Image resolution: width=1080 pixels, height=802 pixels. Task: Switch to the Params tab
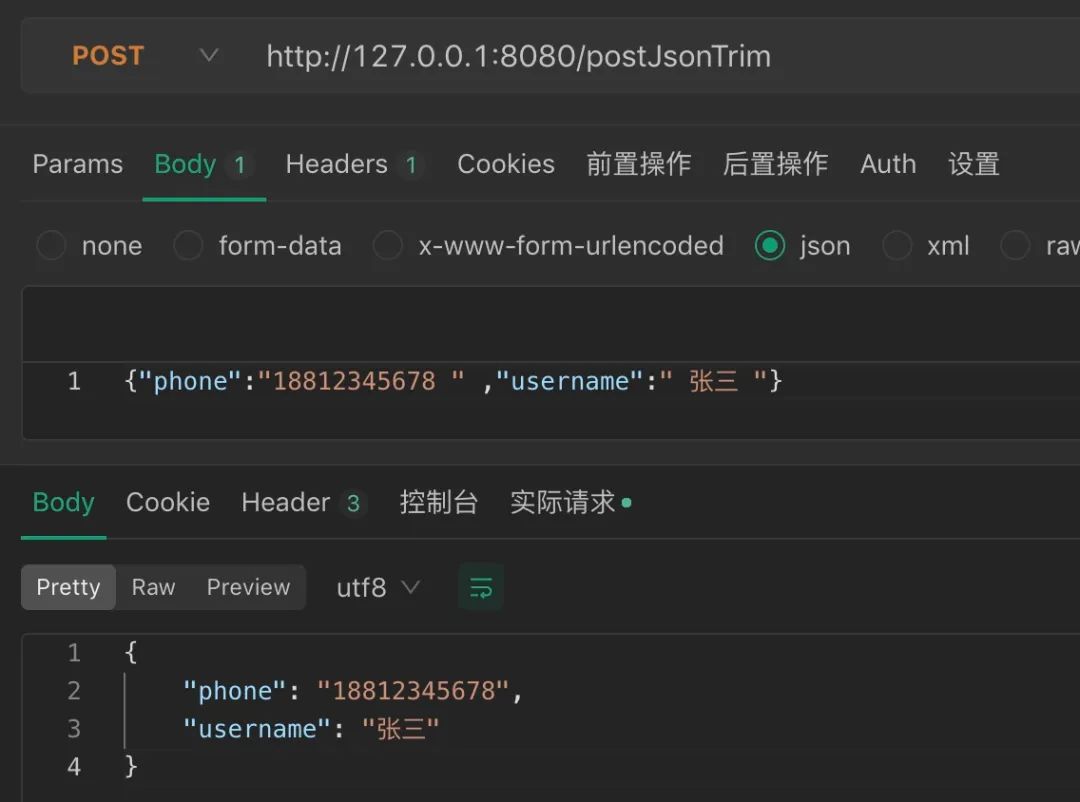click(78, 164)
